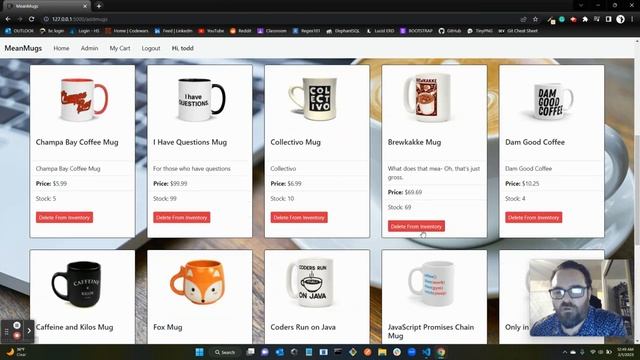The width and height of the screenshot is (640, 360).
Task: Delete Dam Good Coffee from inventory
Action: (x=533, y=218)
